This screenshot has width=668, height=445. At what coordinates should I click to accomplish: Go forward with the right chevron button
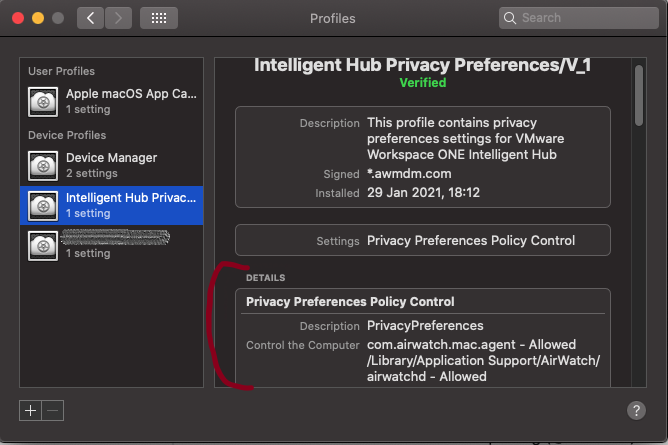click(118, 18)
